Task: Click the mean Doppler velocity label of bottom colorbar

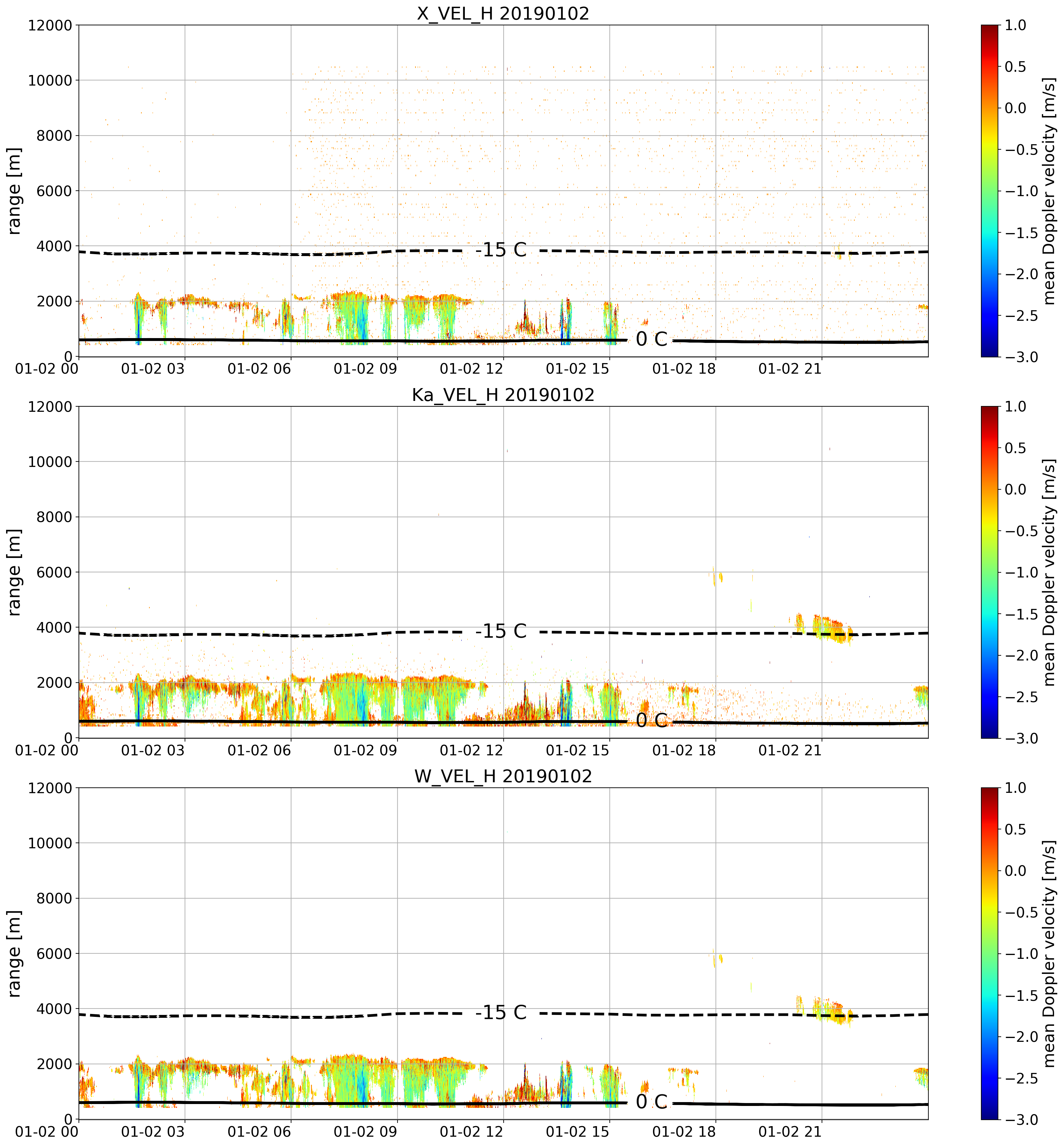Action: [1050, 954]
